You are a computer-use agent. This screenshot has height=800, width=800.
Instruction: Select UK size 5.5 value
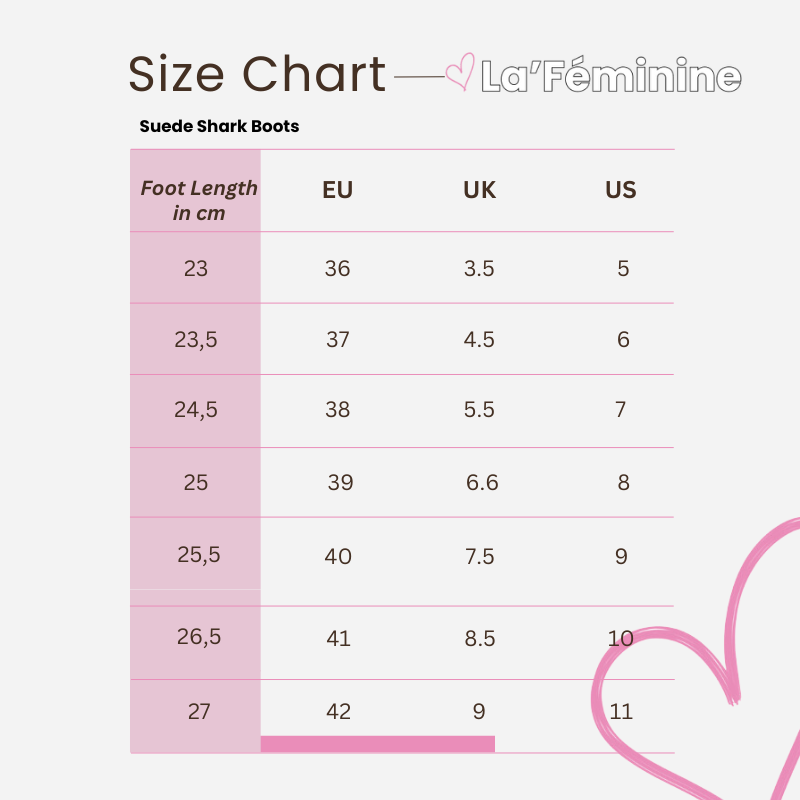point(479,410)
